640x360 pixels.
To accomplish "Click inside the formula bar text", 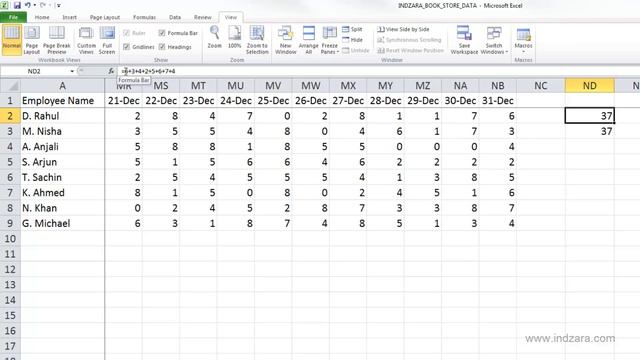I will [x=149, y=71].
